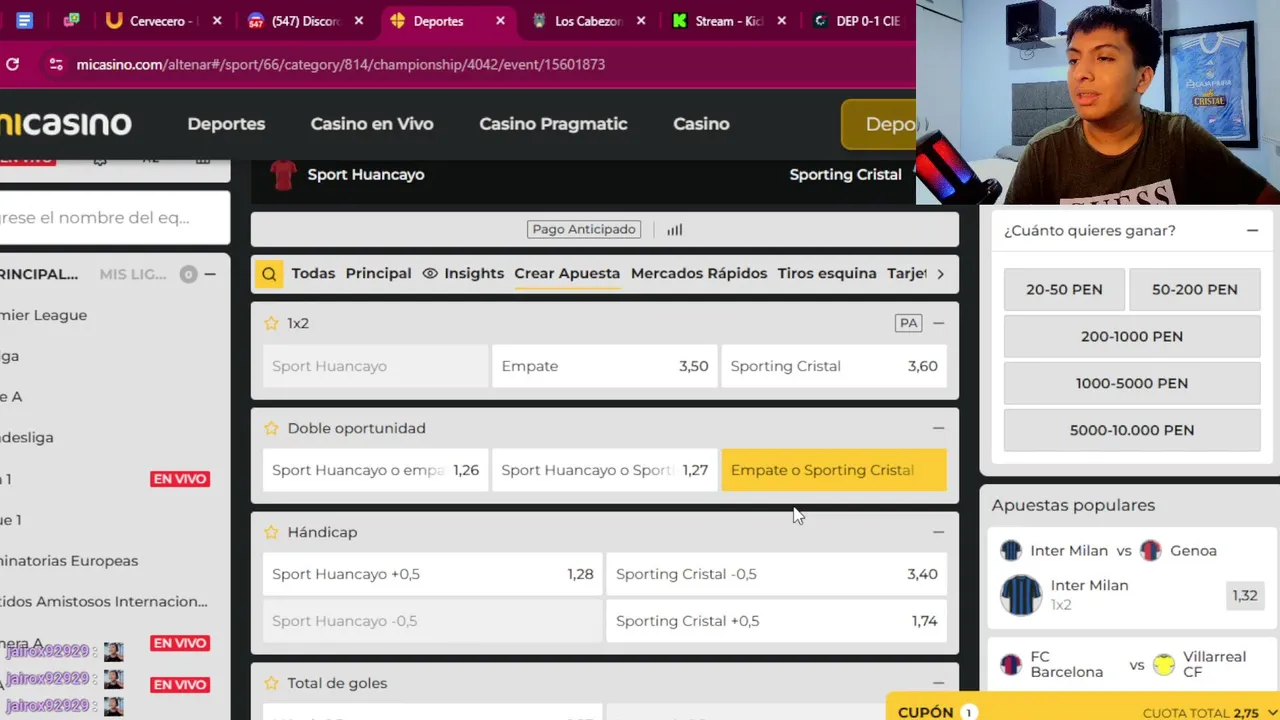This screenshot has width=1280, height=720.
Task: Open the Casino menu item
Action: click(x=701, y=124)
